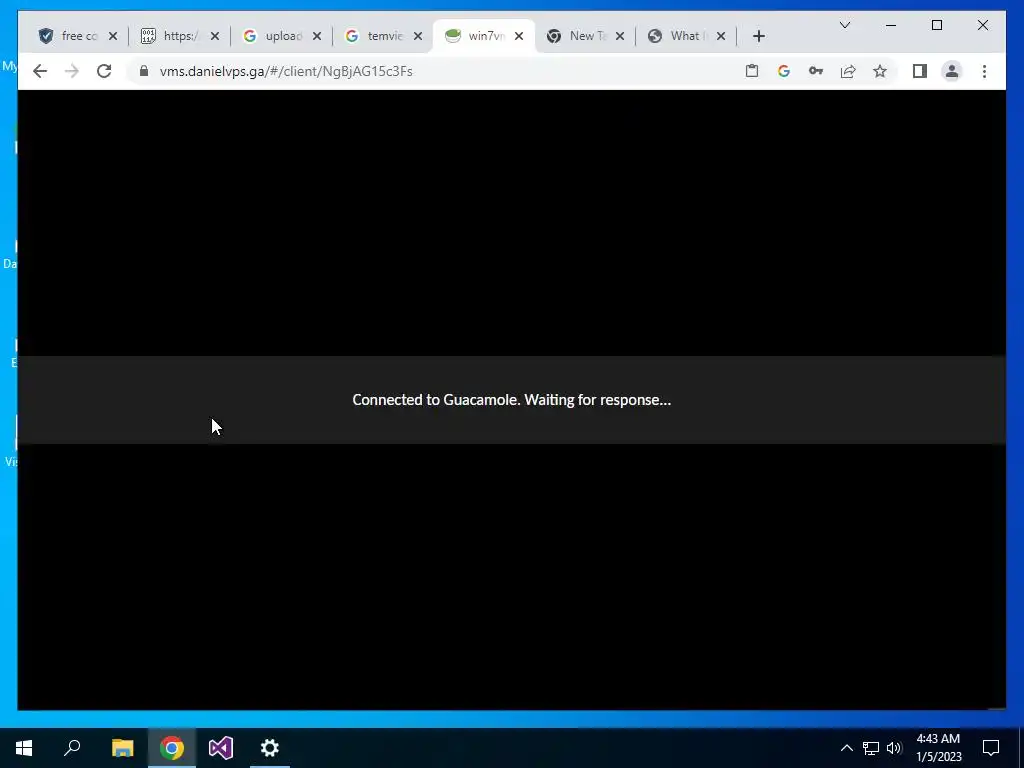Close the "free co" tab
This screenshot has width=1024, height=768.
click(113, 36)
